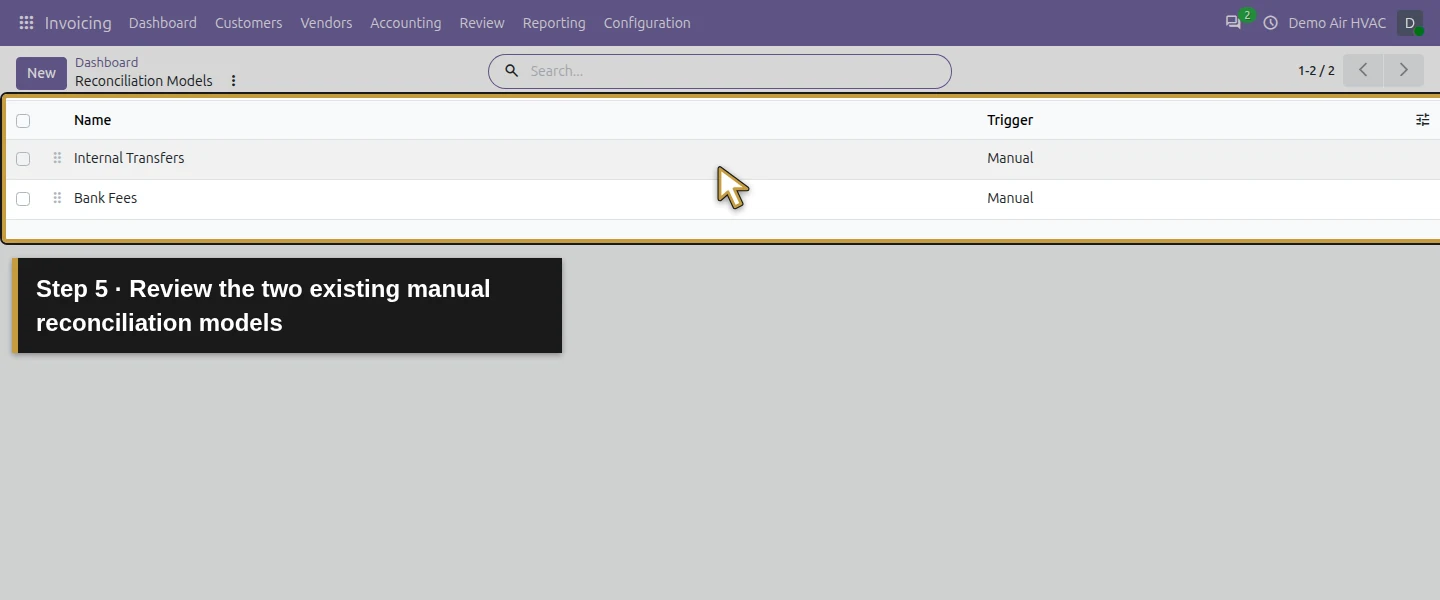Screen dimensions: 1440x600
Task: Open the column settings adjust icon
Action: (x=1422, y=120)
